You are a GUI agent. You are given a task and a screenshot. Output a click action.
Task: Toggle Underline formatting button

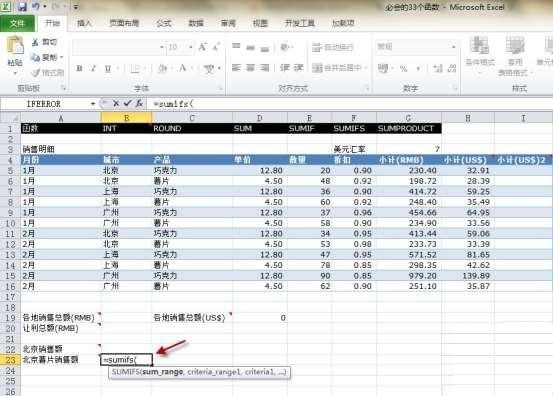[x=108, y=68]
